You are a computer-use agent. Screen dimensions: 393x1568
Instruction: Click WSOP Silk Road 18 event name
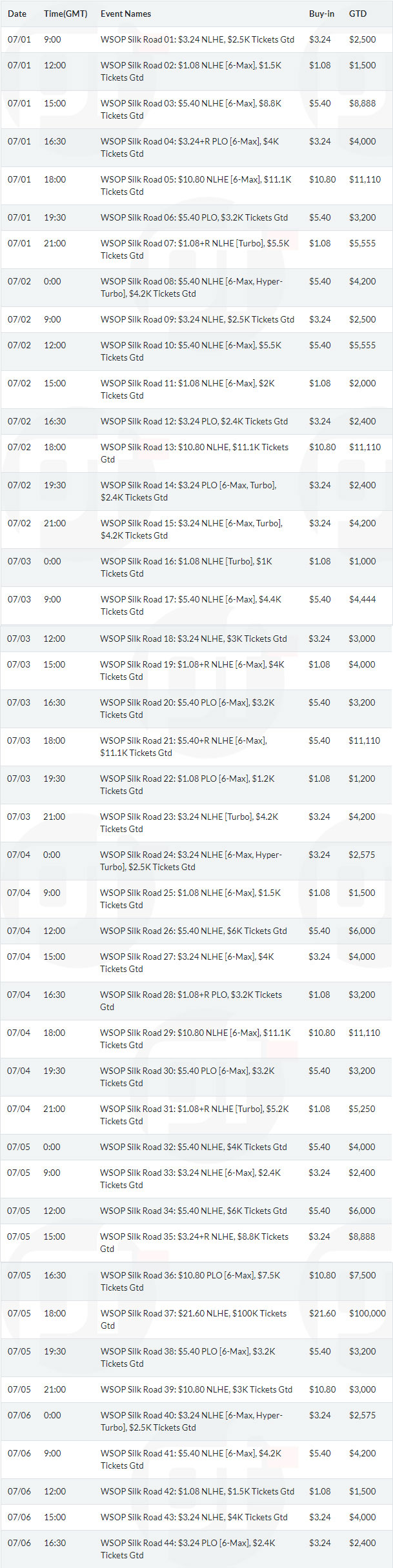click(x=194, y=639)
